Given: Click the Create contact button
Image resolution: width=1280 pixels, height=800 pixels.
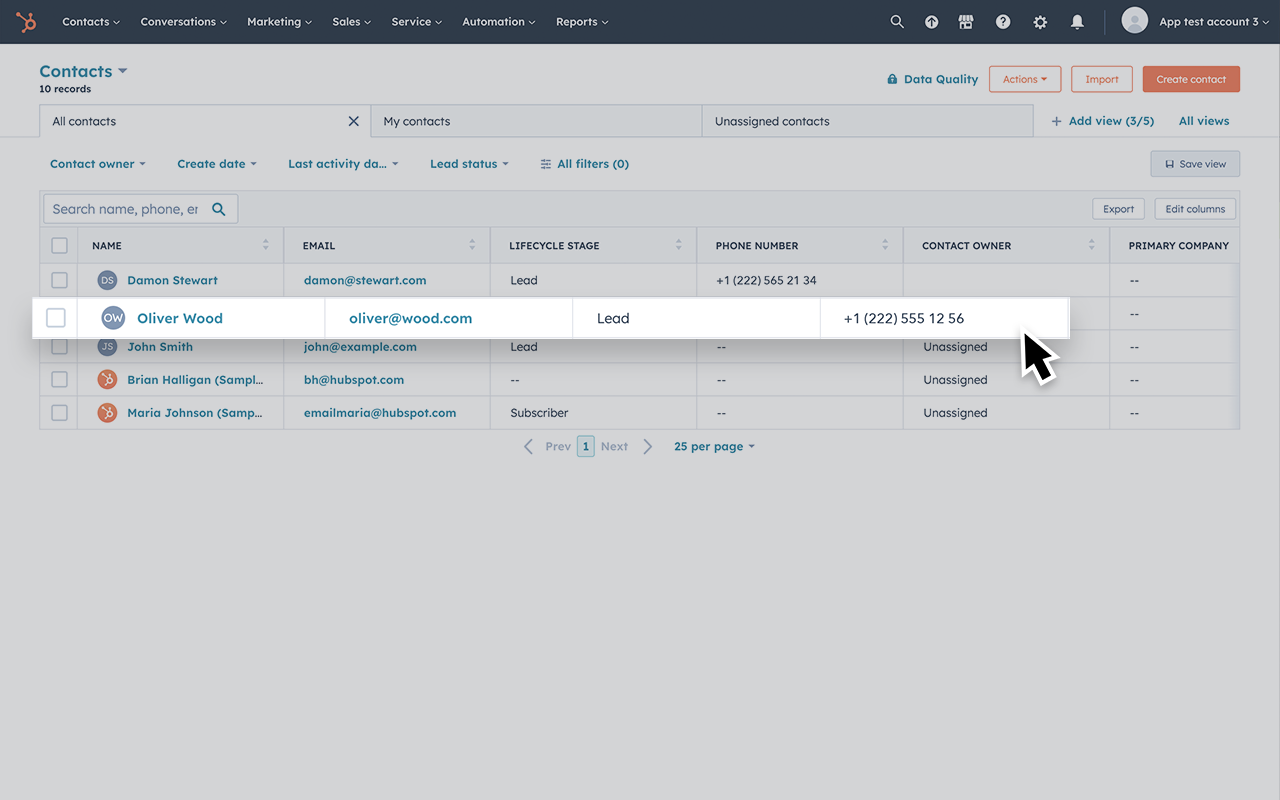Looking at the screenshot, I should [x=1191, y=78].
